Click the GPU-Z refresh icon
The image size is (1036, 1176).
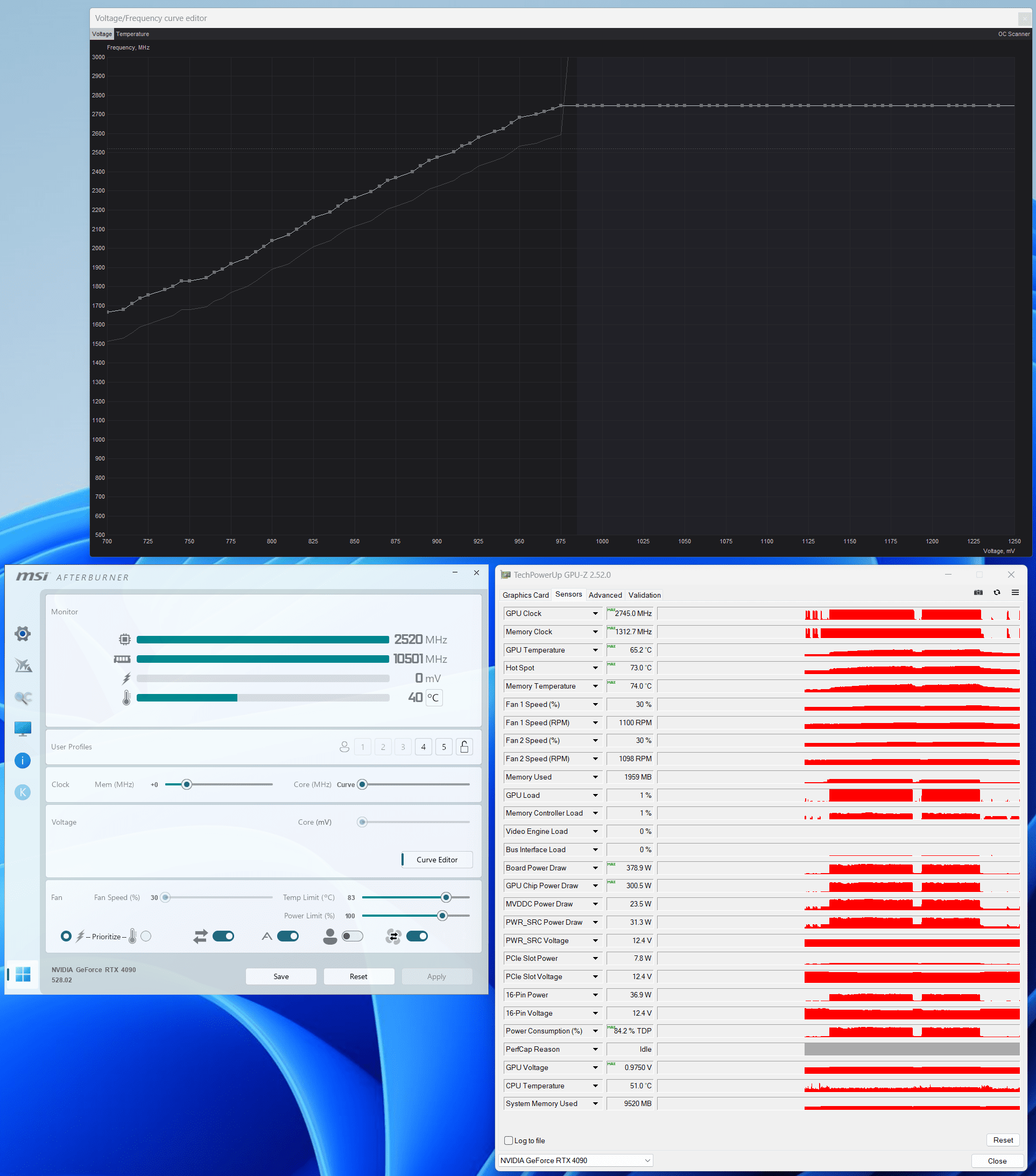(997, 593)
